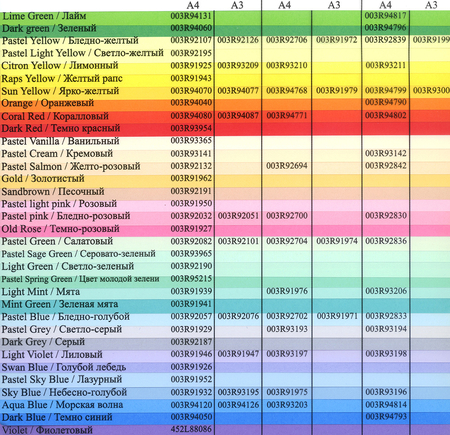450x435 pixels.
Task: Select code 003R92126 in Pastel Yellow row
Action: coord(238,40)
